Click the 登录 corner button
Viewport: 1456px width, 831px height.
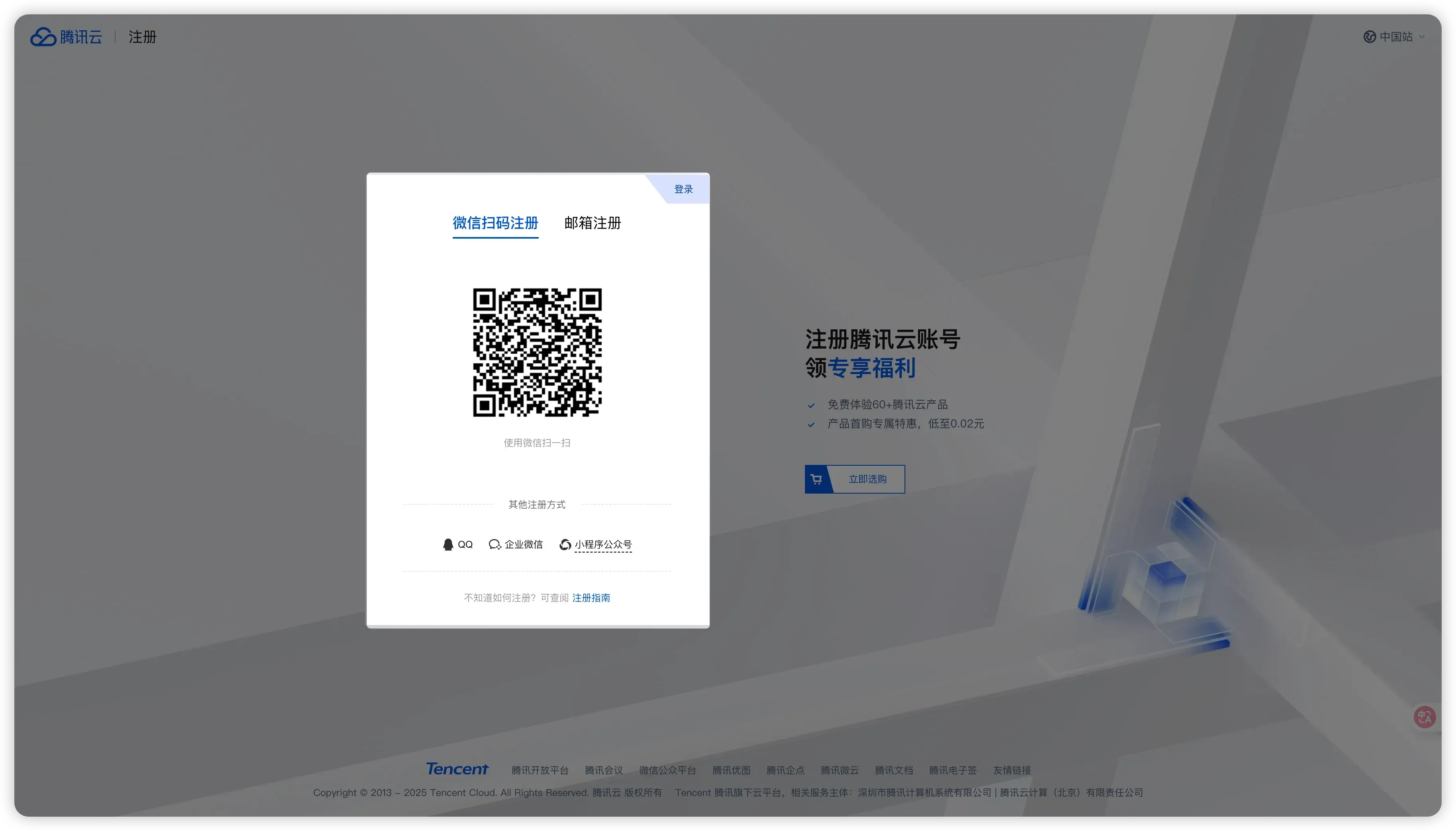683,190
